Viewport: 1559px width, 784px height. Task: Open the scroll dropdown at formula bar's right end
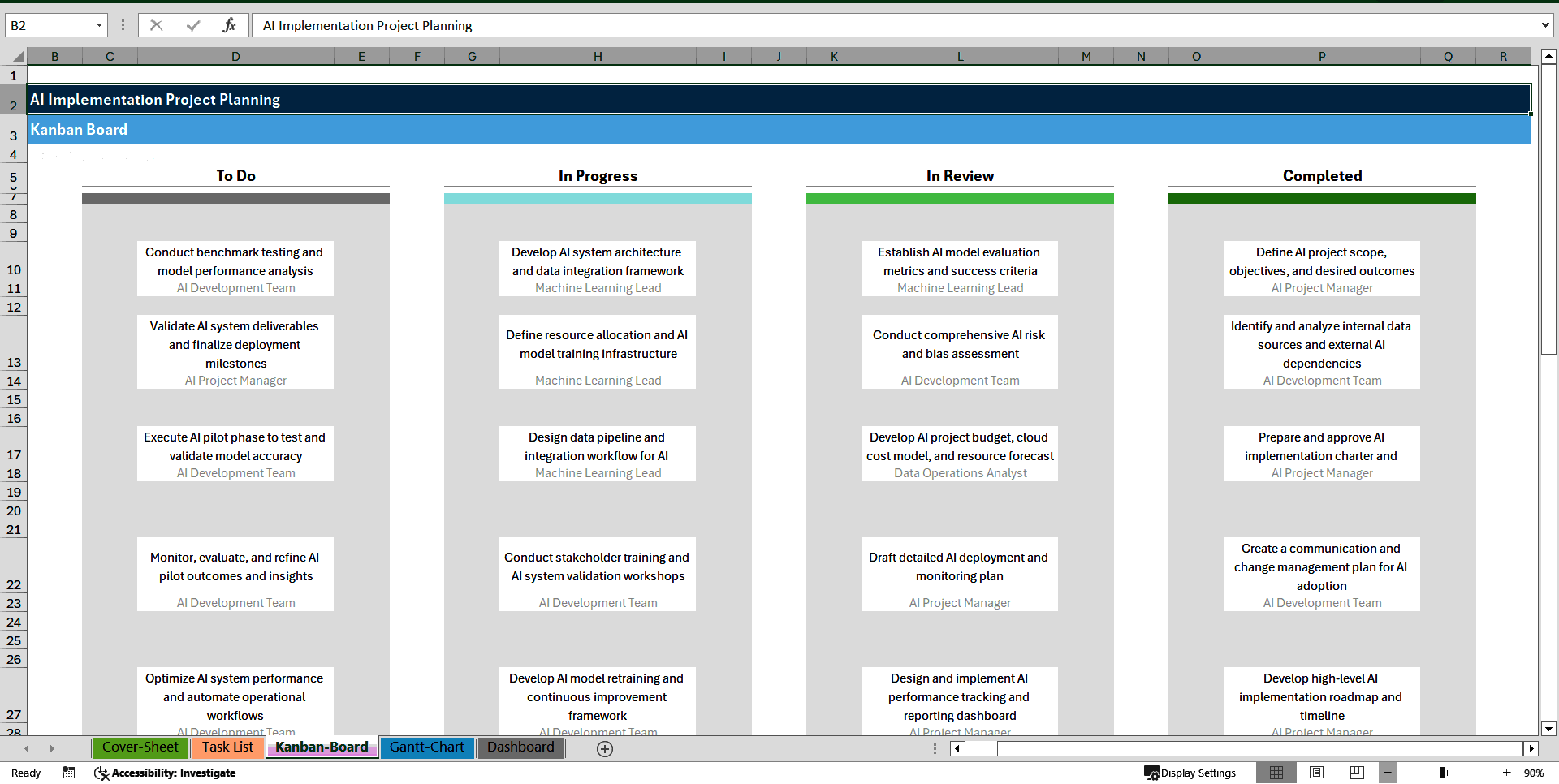pos(1545,25)
